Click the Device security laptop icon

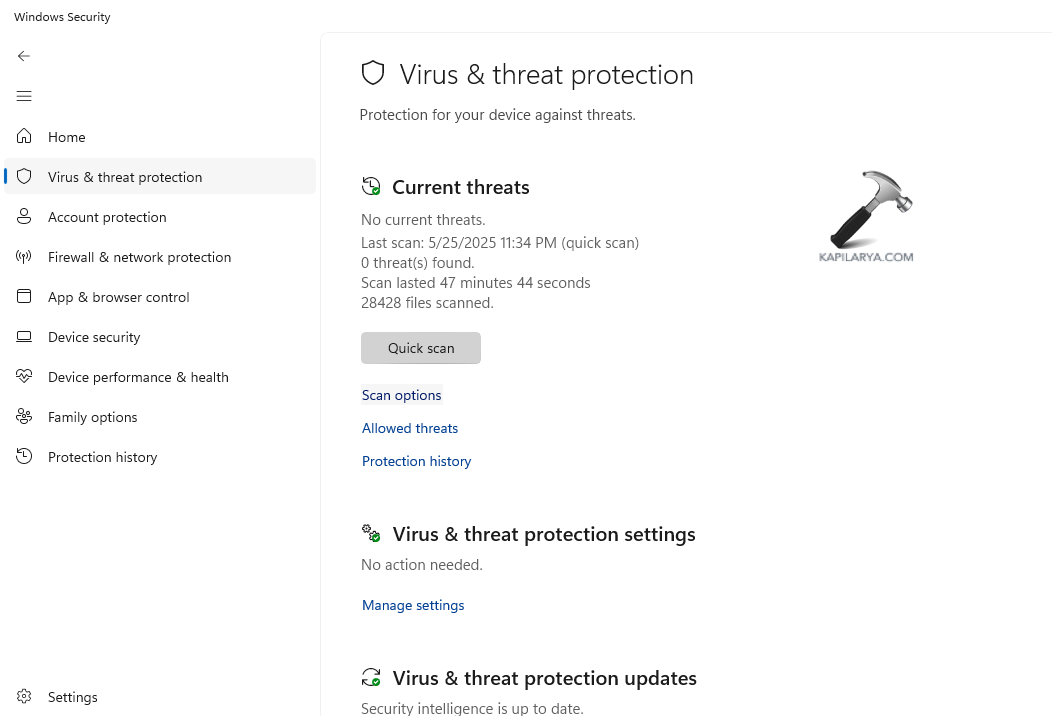pyautogui.click(x=24, y=337)
